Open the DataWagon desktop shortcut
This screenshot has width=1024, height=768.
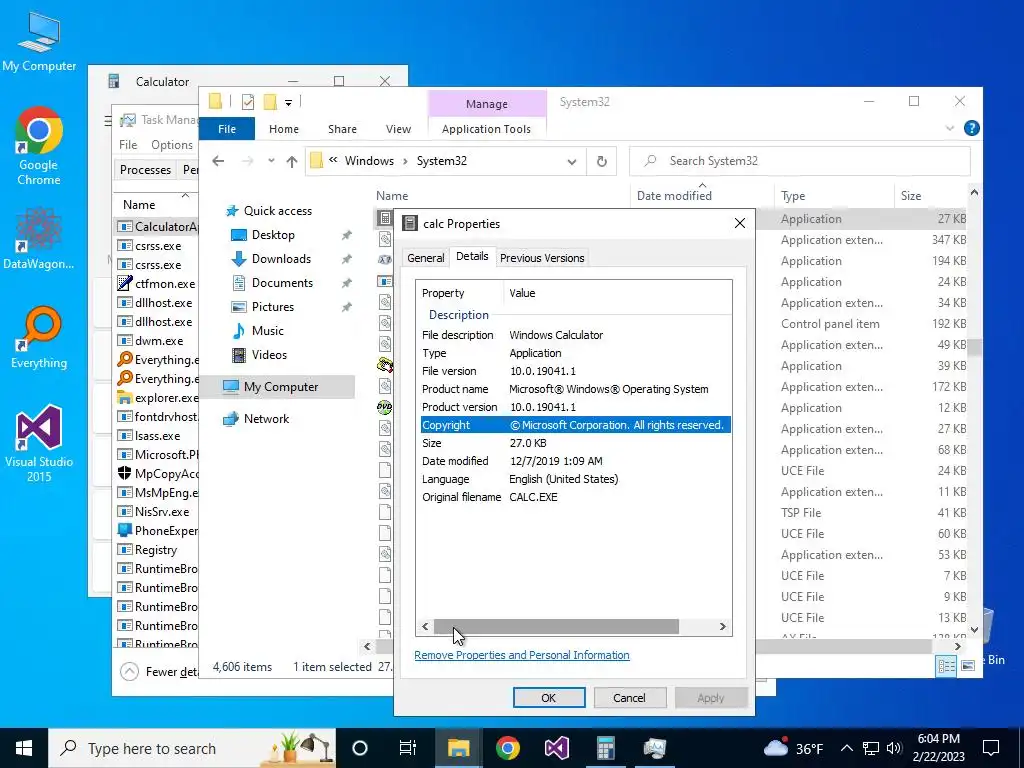39,236
